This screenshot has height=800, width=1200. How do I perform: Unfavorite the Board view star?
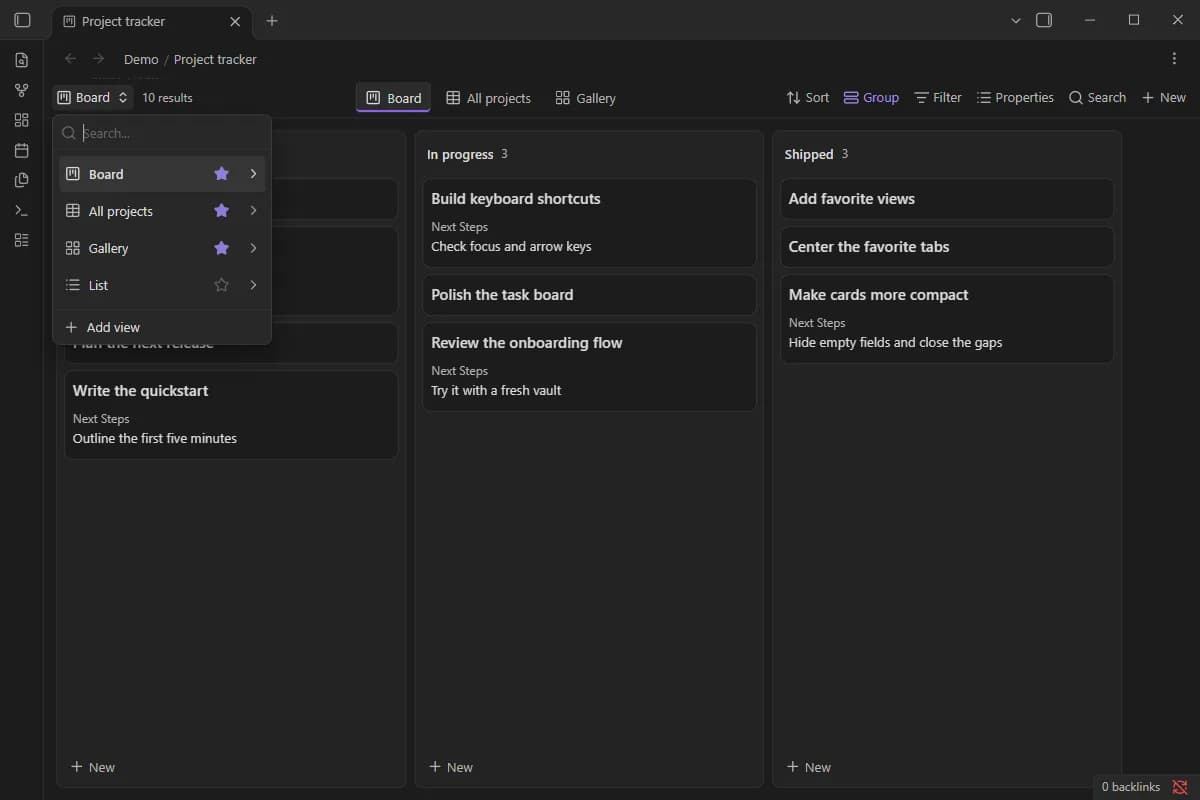coord(222,174)
